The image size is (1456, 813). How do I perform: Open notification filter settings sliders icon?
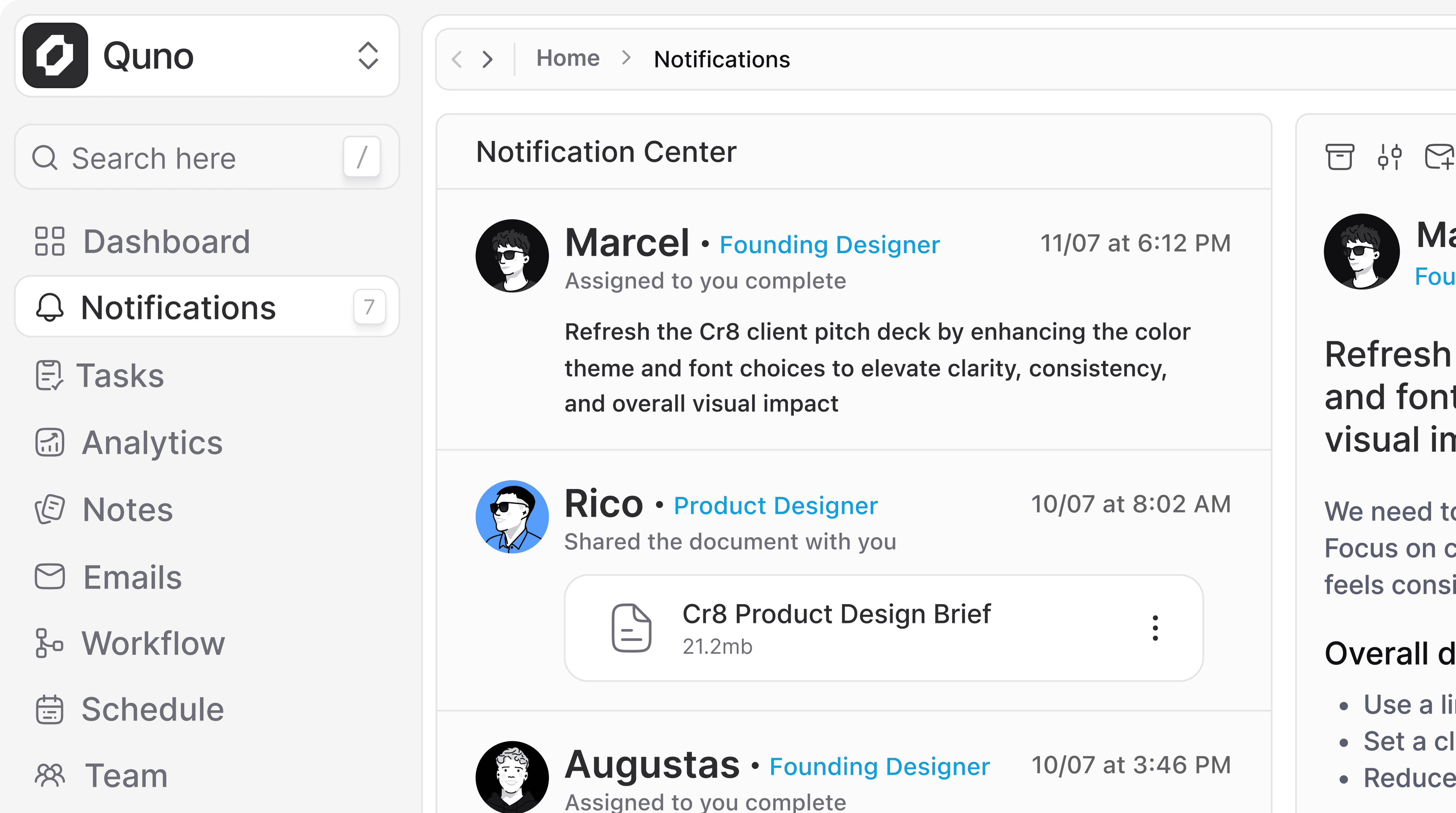(1390, 157)
